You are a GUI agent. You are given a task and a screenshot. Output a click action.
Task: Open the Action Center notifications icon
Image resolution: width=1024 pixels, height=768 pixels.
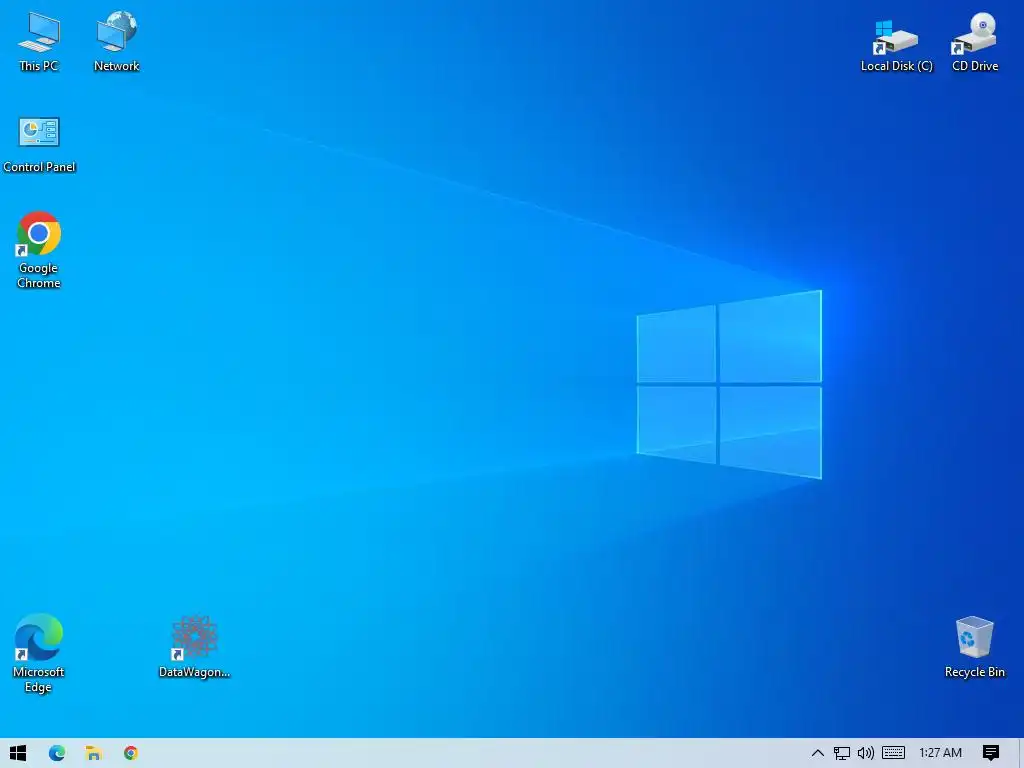tap(991, 753)
